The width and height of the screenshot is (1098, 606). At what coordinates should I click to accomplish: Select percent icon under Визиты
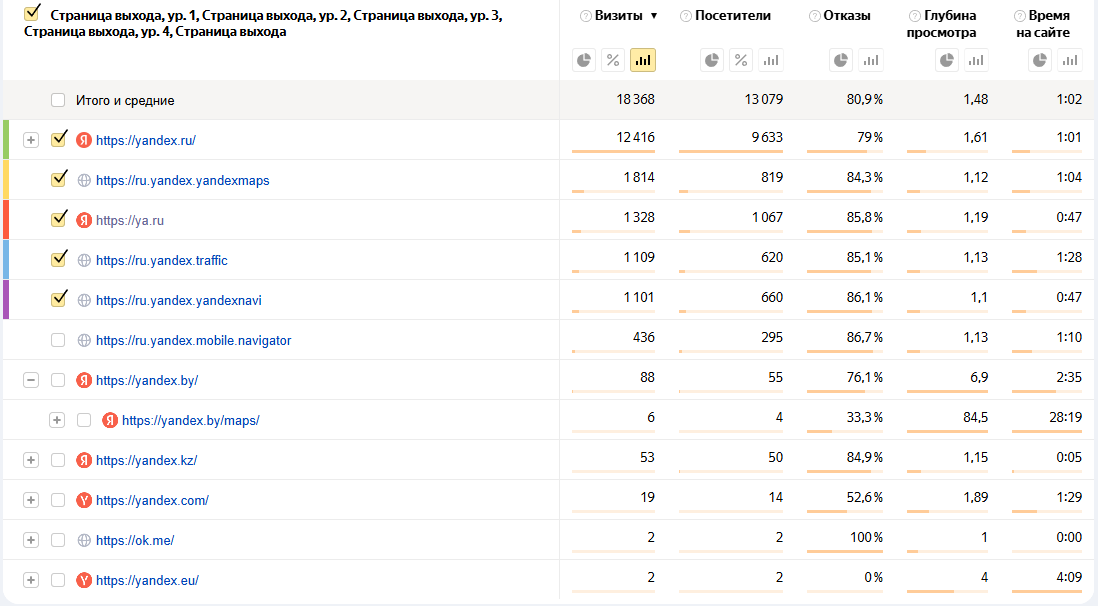click(x=613, y=60)
